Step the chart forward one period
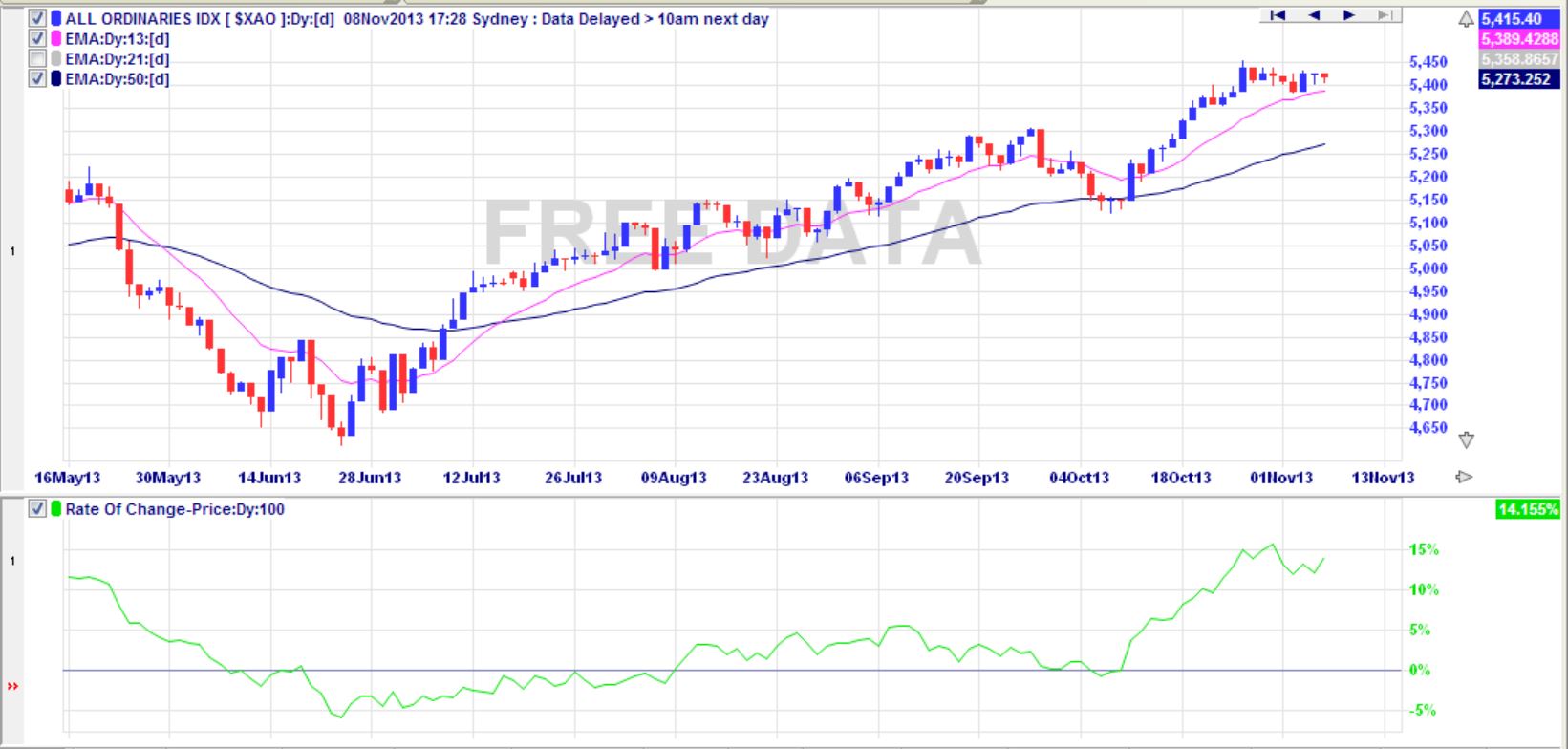 point(1349,15)
